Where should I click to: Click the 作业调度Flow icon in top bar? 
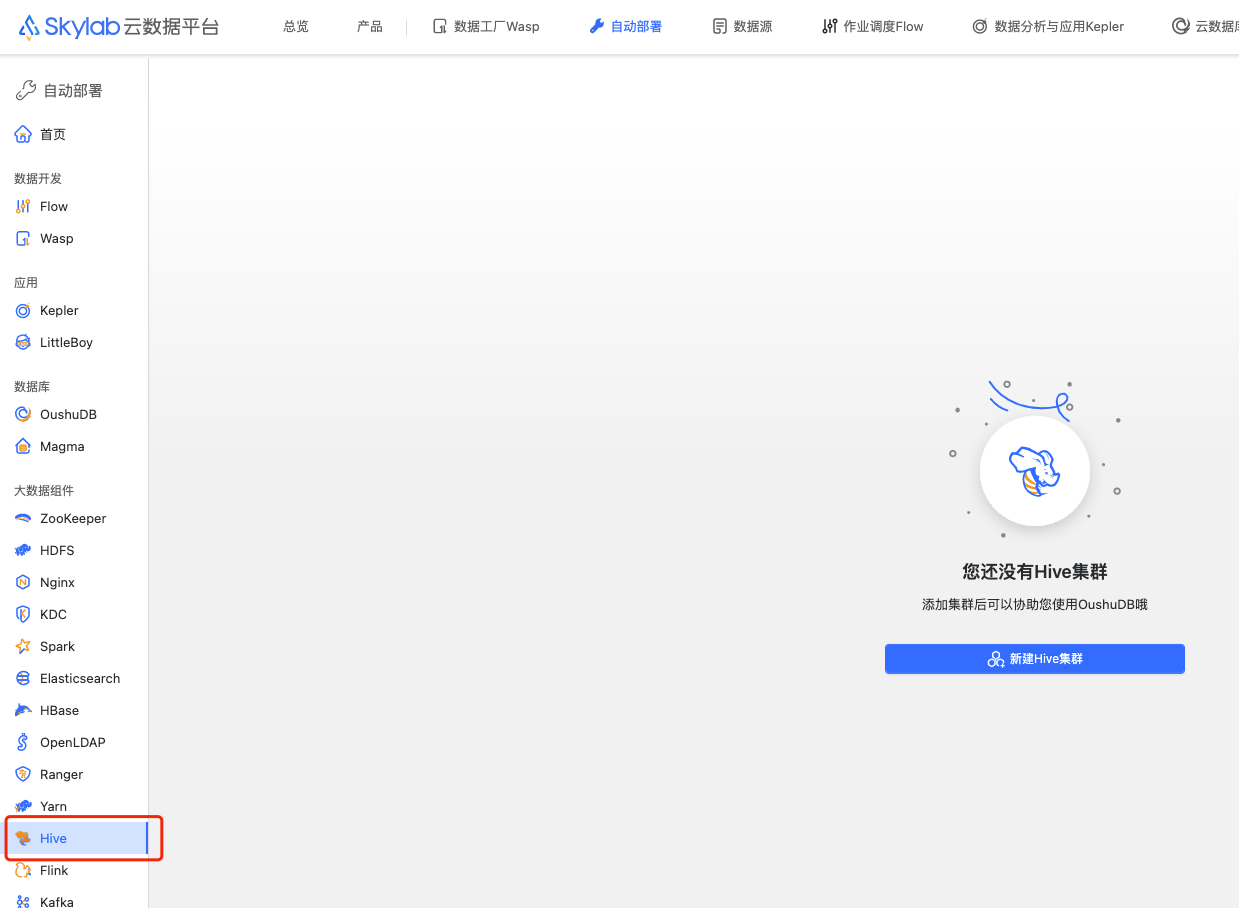(x=830, y=27)
